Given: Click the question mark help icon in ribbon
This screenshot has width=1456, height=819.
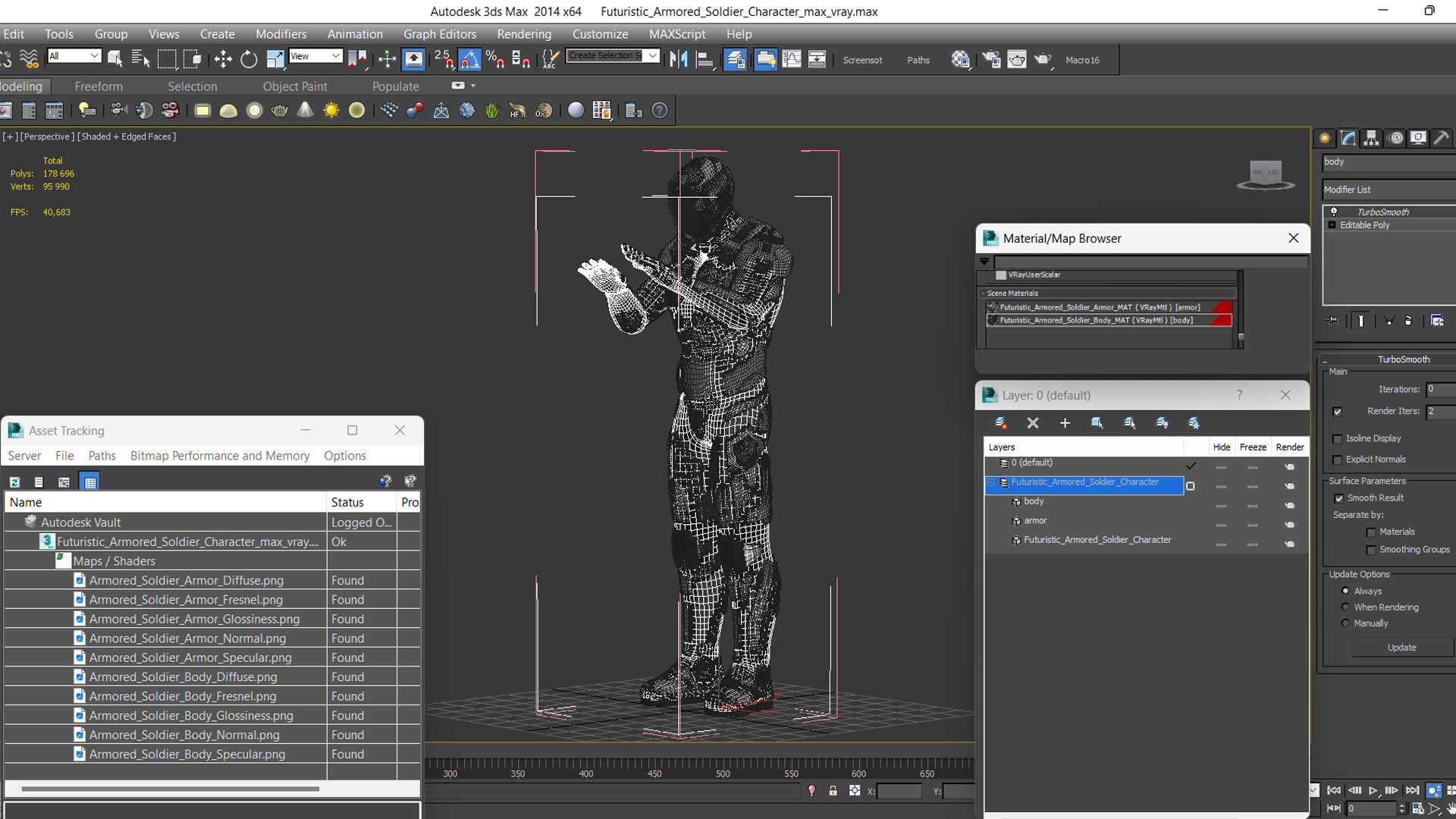Looking at the screenshot, I should point(660,111).
